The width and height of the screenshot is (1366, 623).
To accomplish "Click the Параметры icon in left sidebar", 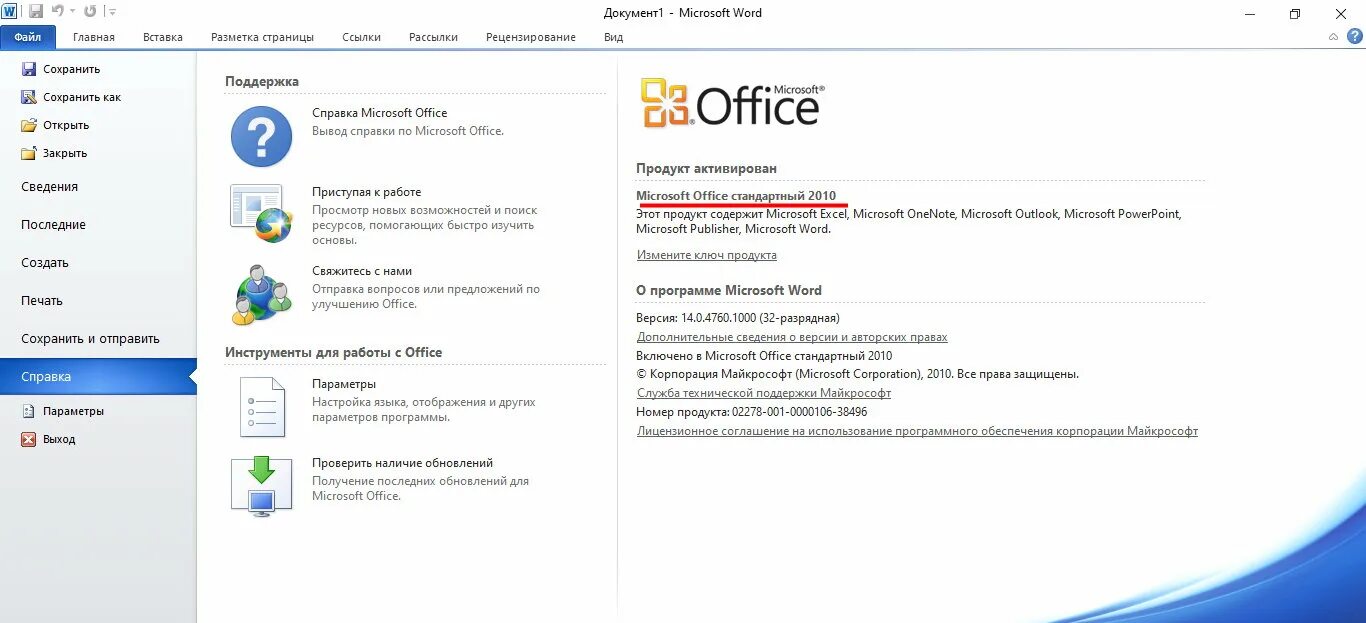I will [x=29, y=411].
